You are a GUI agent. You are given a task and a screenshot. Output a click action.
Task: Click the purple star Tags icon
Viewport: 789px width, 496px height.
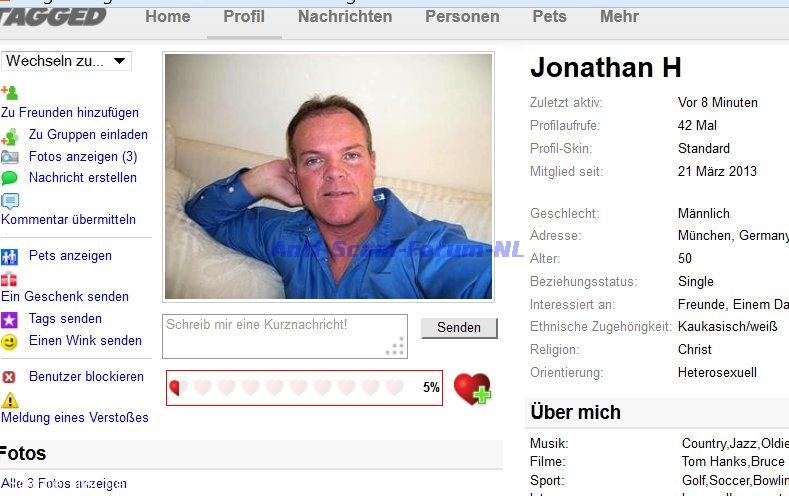click(10, 319)
